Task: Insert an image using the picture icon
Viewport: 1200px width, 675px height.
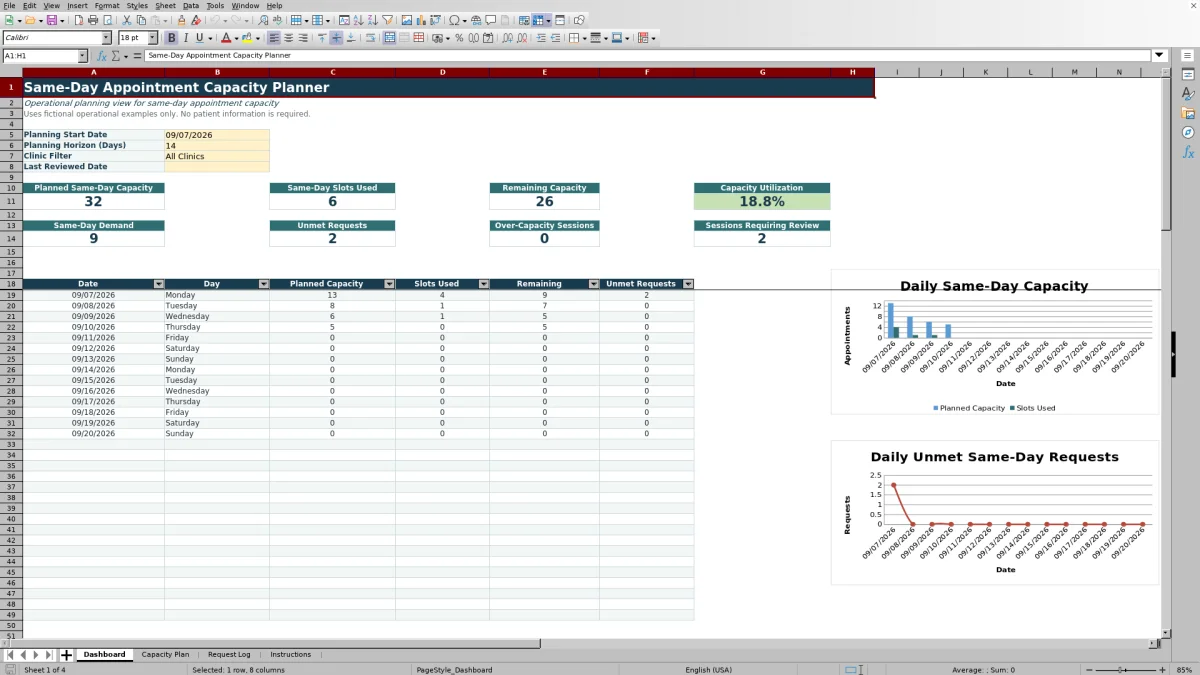Action: tap(406, 20)
